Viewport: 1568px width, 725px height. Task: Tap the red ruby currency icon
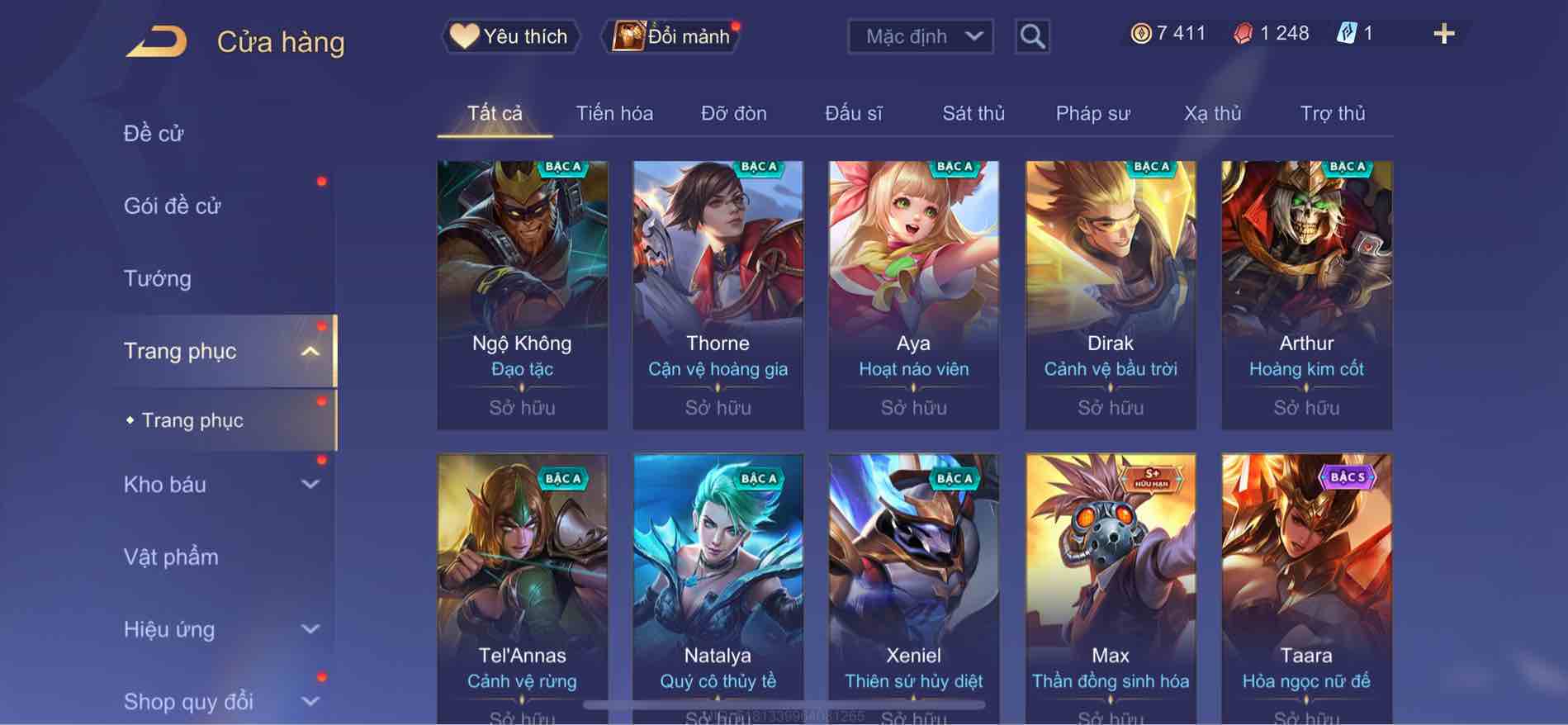(x=1243, y=34)
